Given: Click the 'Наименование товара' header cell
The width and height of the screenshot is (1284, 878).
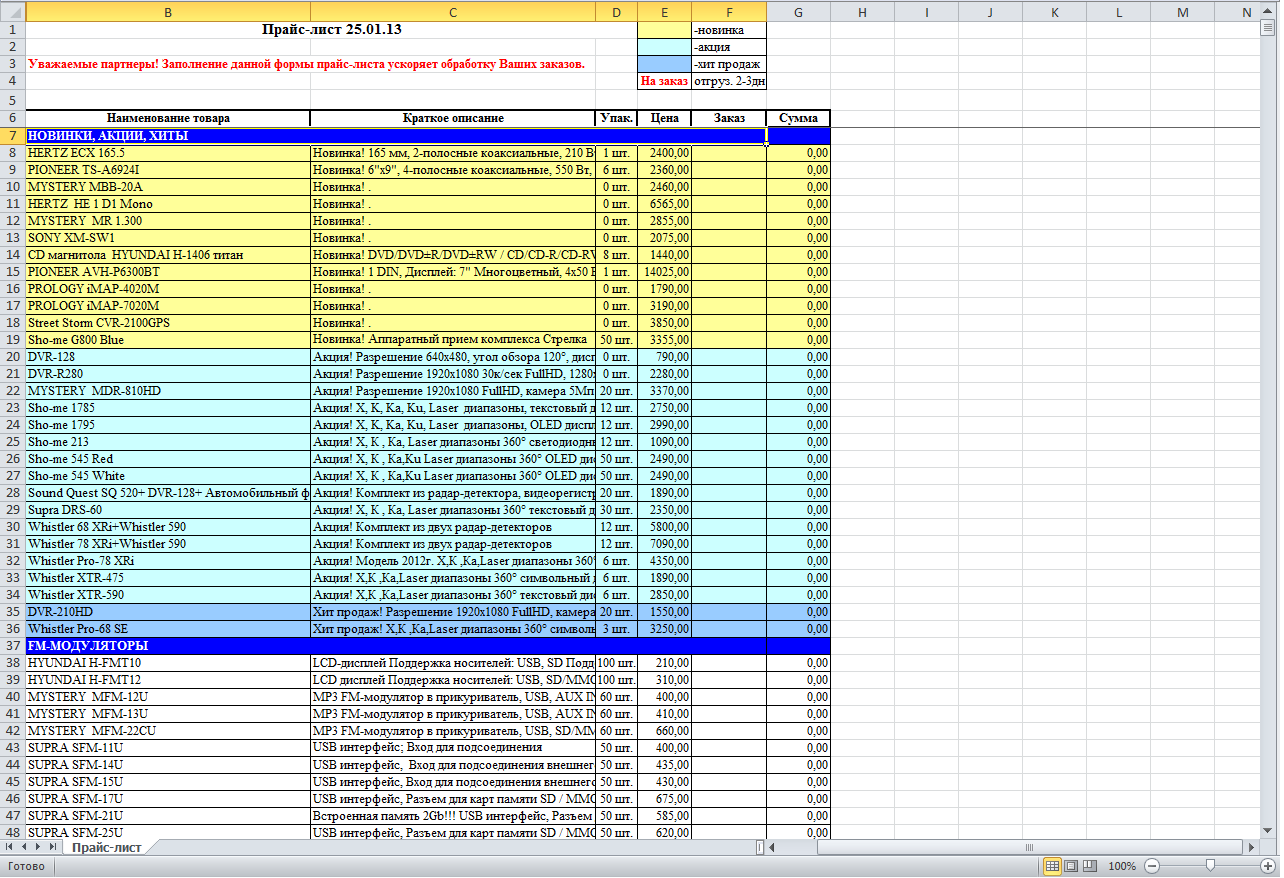Looking at the screenshot, I should pyautogui.click(x=168, y=118).
